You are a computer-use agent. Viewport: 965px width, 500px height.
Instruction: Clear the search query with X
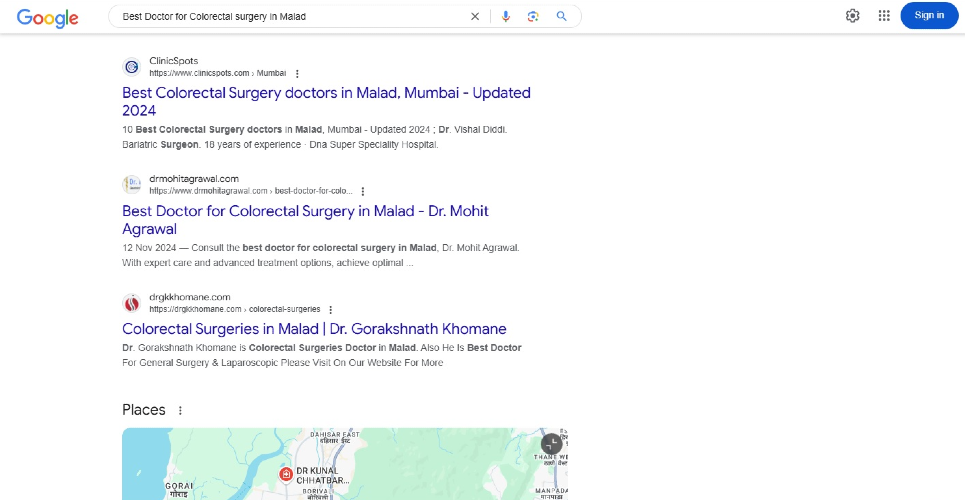coord(474,17)
